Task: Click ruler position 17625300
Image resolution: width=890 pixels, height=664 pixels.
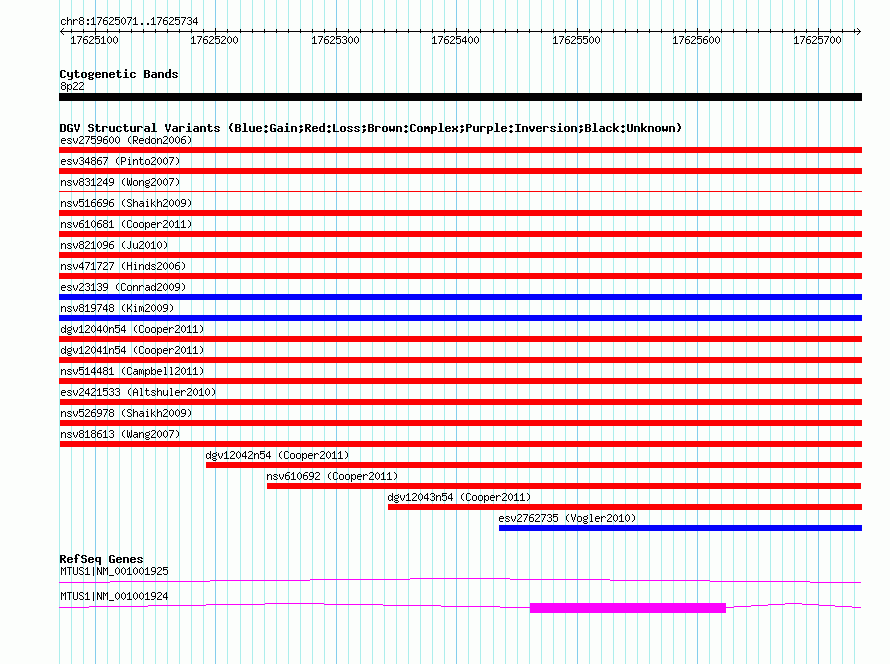Action: coord(335,40)
